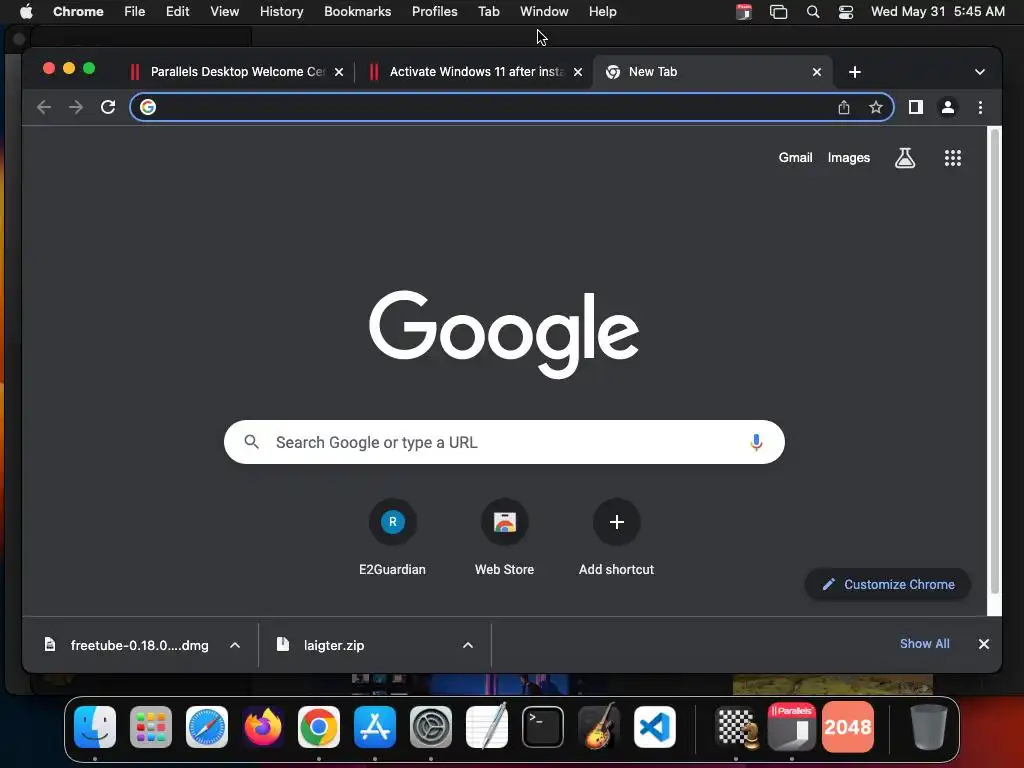Open TextEdit from the Dock

(487, 727)
